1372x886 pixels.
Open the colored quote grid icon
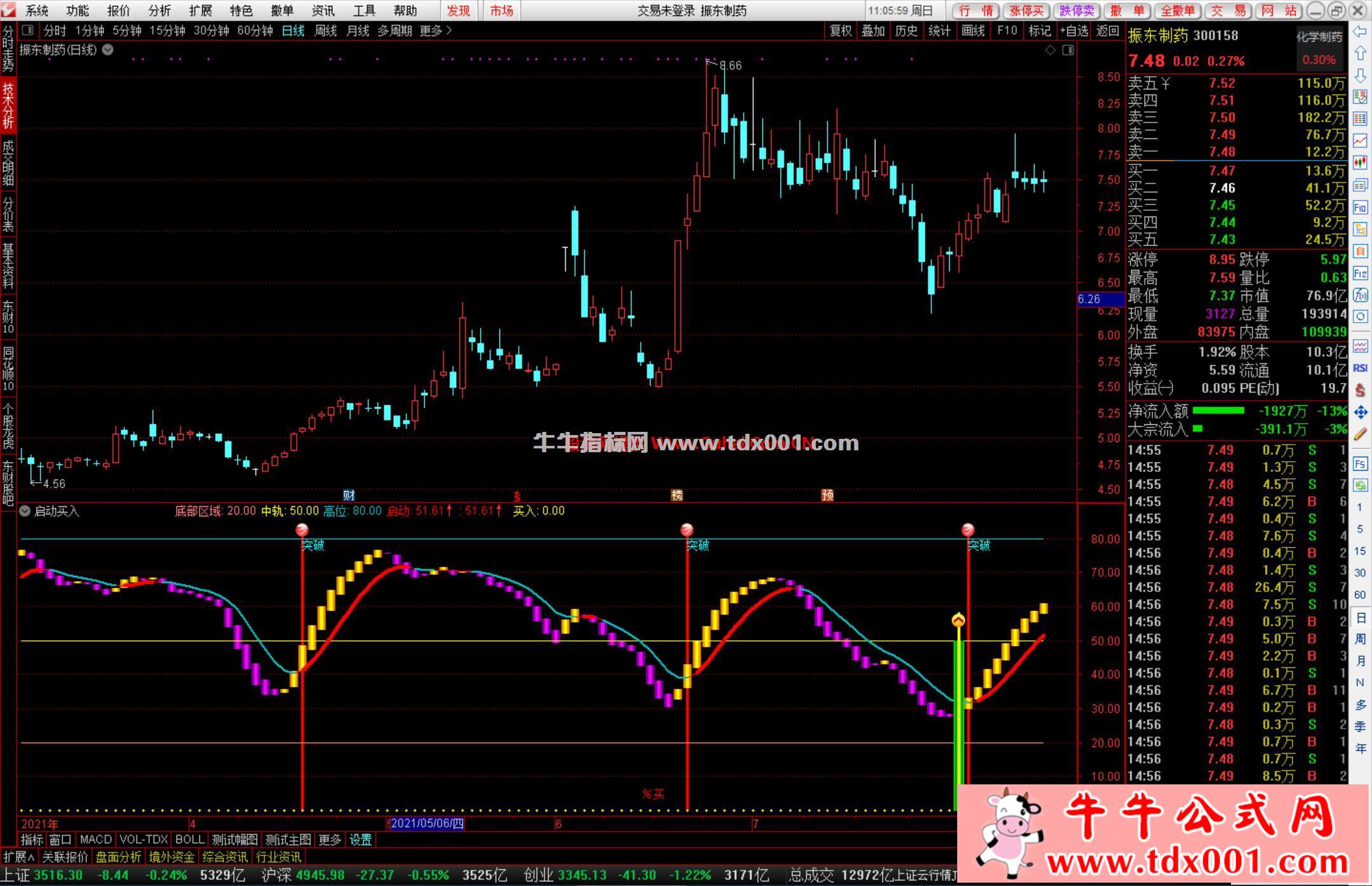(x=1360, y=119)
